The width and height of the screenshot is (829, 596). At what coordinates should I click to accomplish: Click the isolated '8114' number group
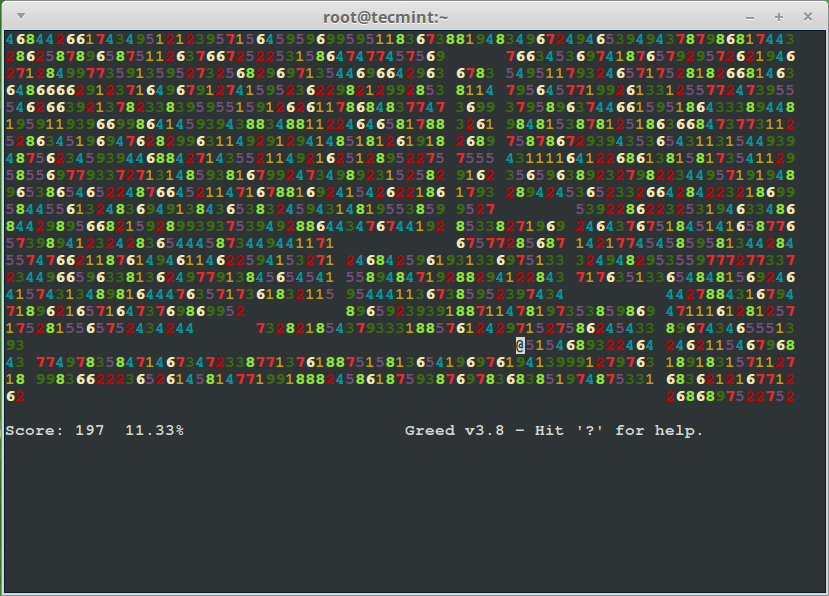coord(475,90)
